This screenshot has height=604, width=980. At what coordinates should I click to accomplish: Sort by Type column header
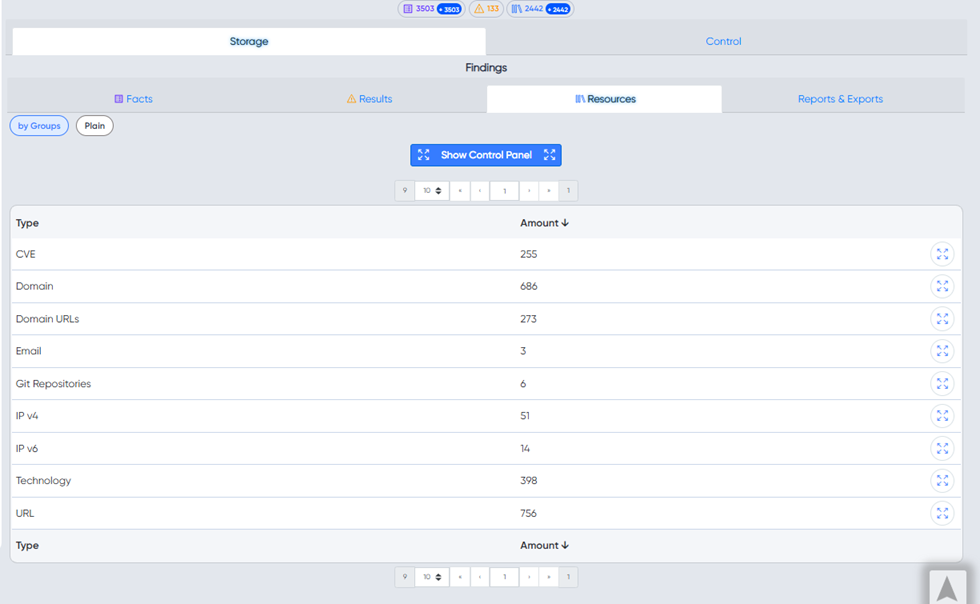click(x=28, y=223)
